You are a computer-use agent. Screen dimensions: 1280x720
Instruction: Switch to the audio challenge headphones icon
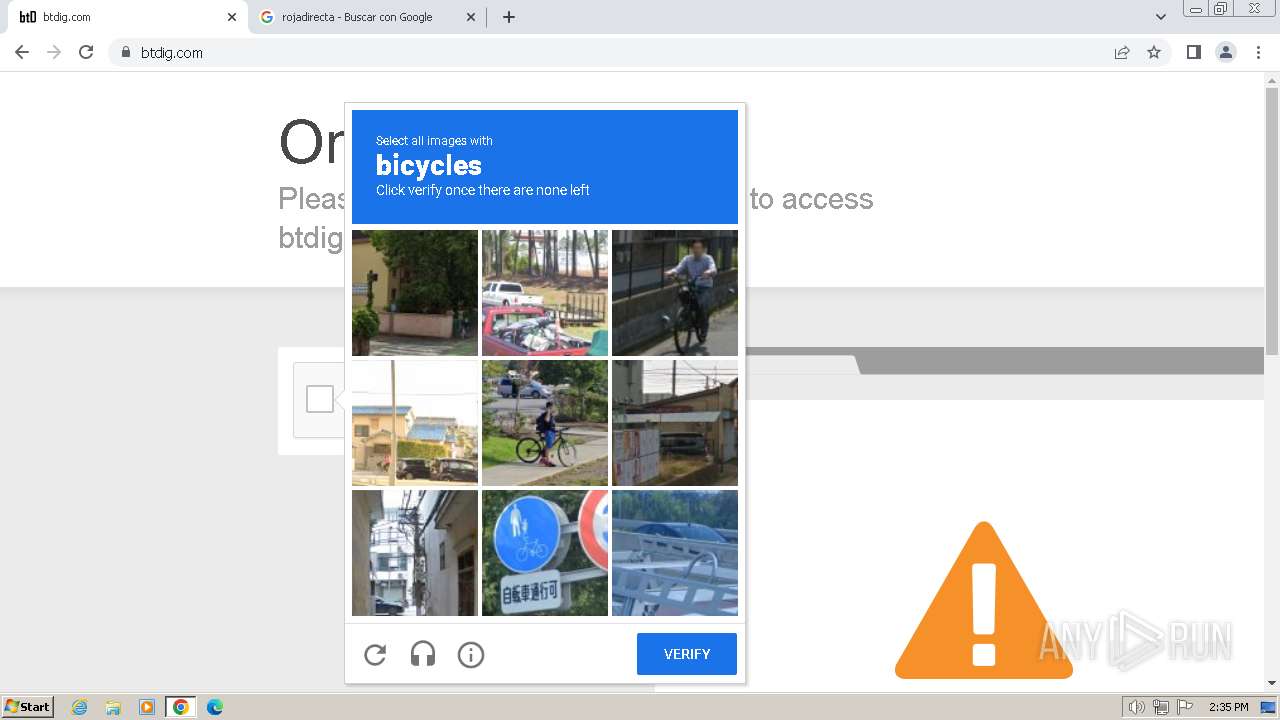click(x=423, y=655)
